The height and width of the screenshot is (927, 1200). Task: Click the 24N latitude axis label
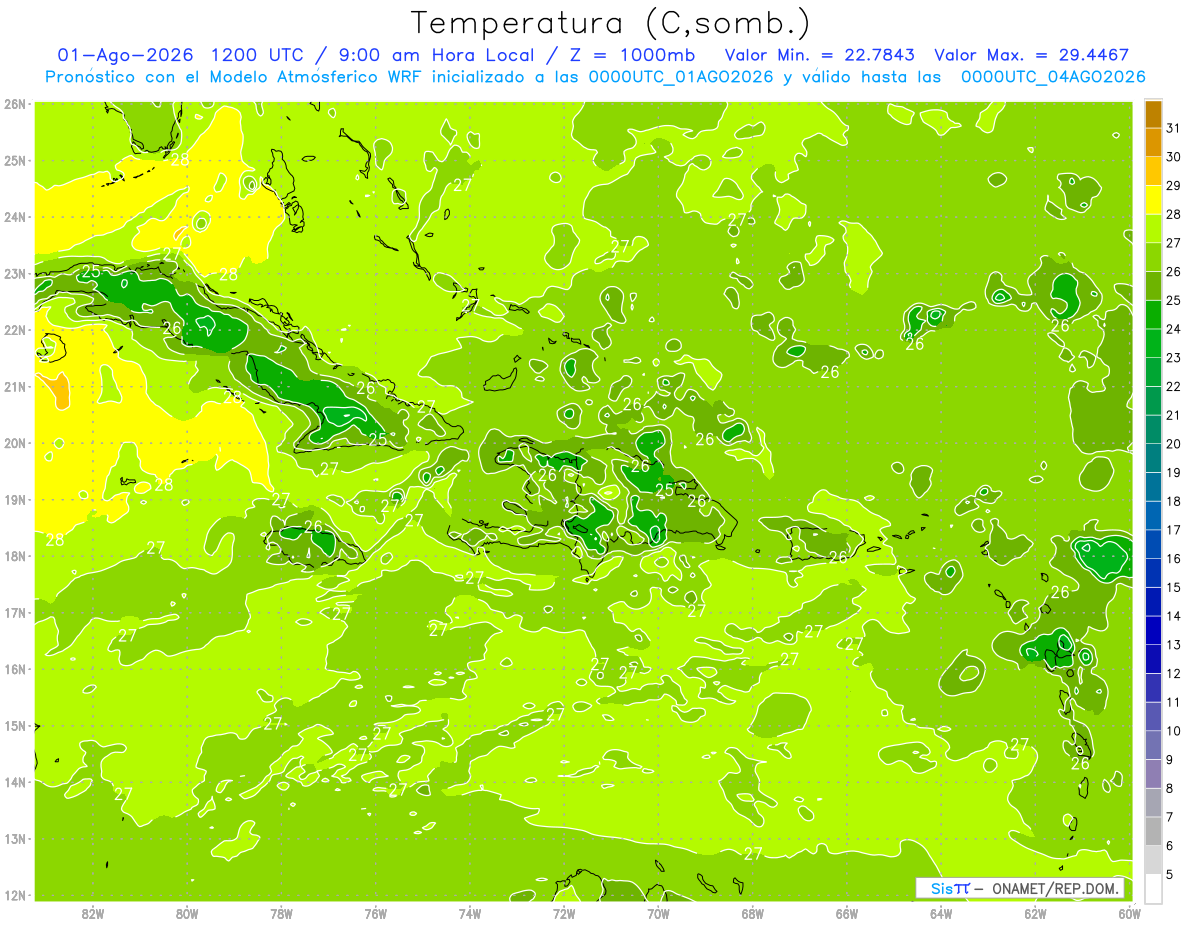(14, 217)
